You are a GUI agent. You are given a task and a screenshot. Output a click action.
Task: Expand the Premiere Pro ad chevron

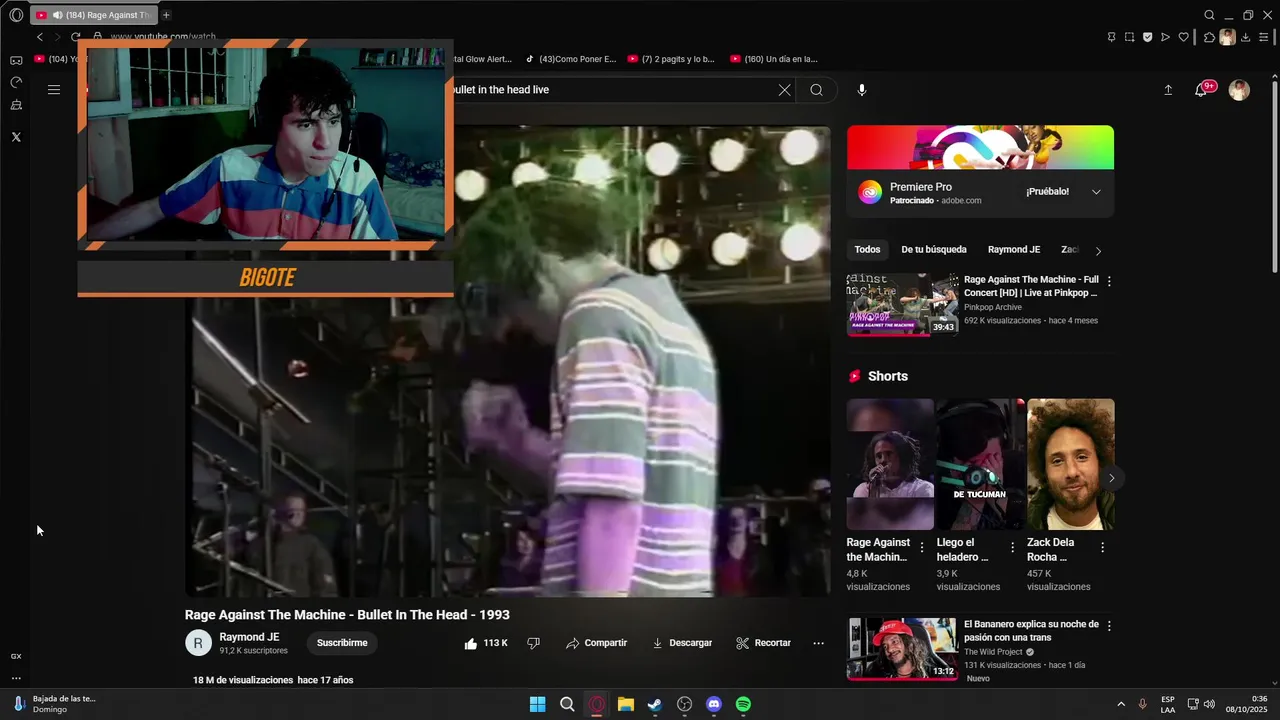point(1096,192)
